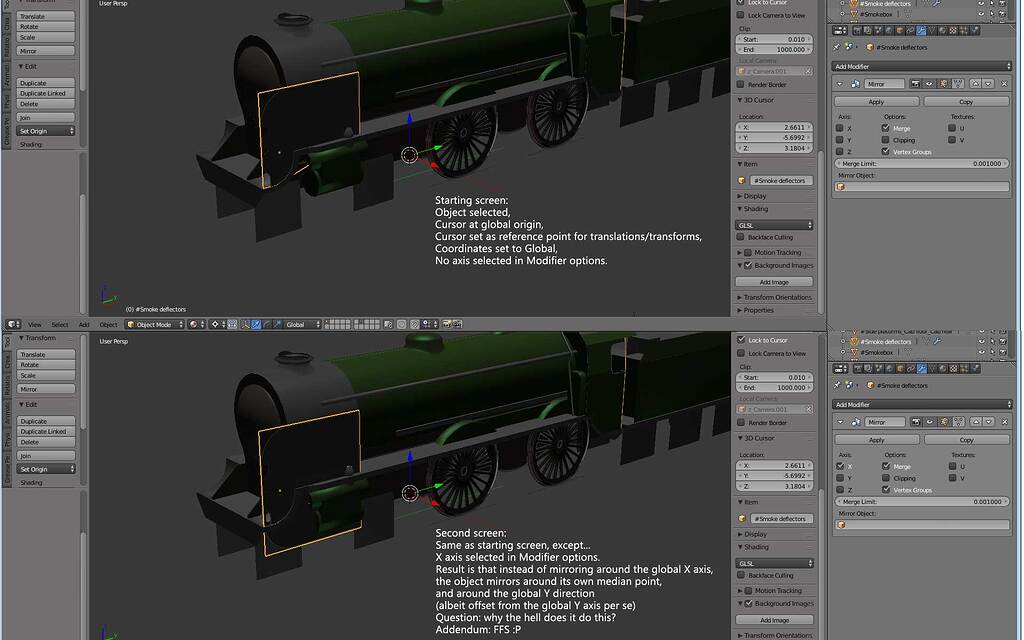Screen dimensions: 1024x640
Task: Remove the upper Mirror modifier with X
Action: coord(1004,84)
